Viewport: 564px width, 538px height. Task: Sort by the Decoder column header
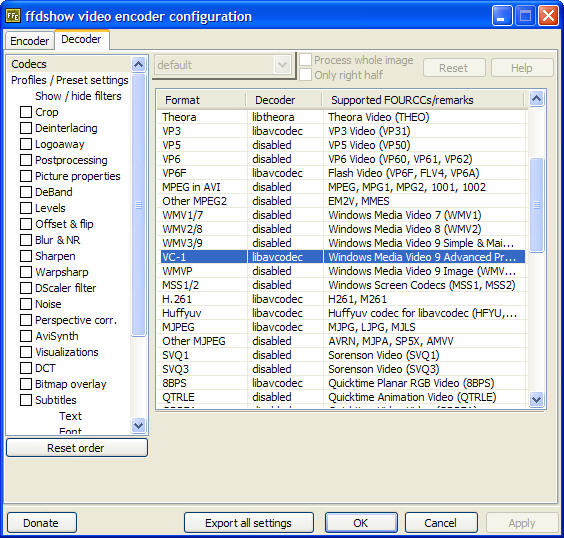click(285, 100)
